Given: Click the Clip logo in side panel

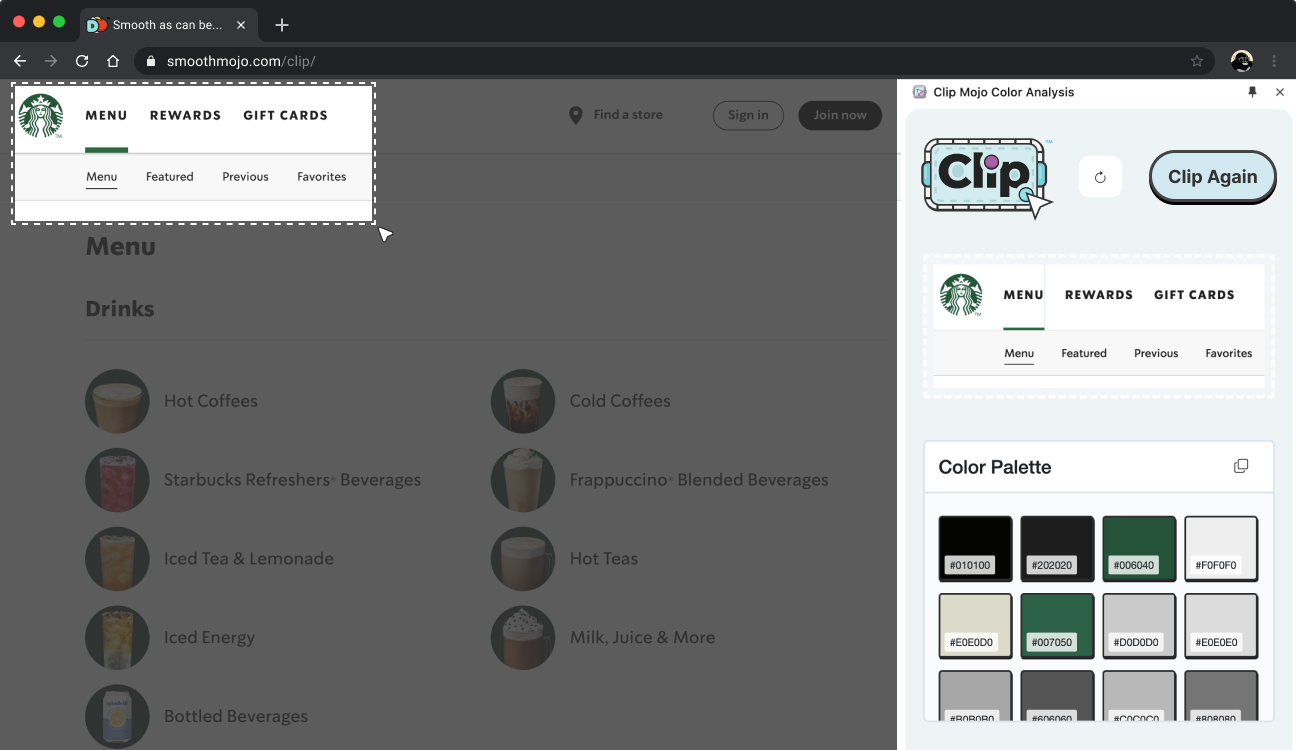Looking at the screenshot, I should coord(986,177).
